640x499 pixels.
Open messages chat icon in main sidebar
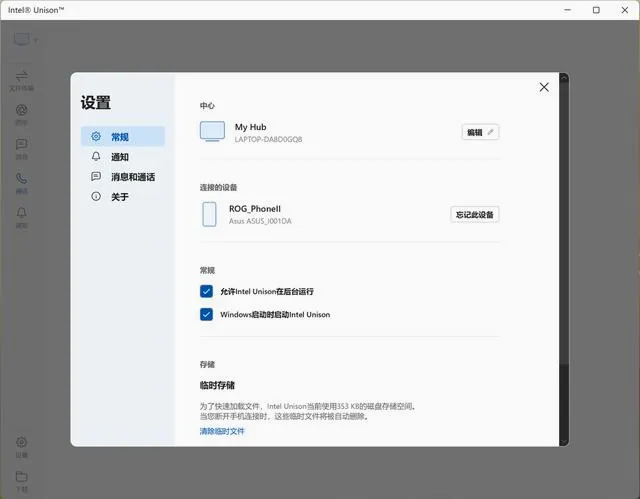point(22,149)
